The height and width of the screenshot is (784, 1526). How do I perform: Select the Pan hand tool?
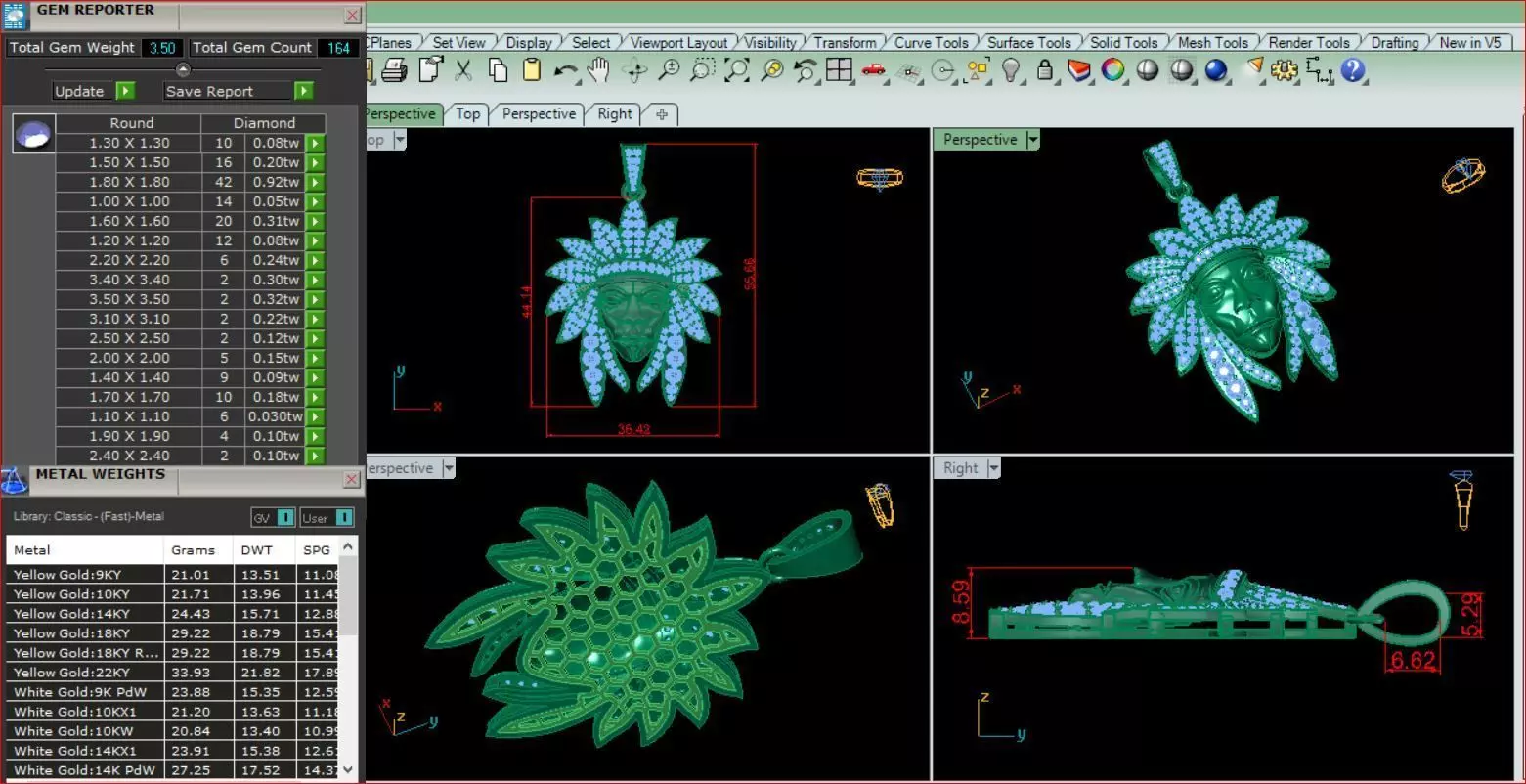pyautogui.click(x=598, y=70)
